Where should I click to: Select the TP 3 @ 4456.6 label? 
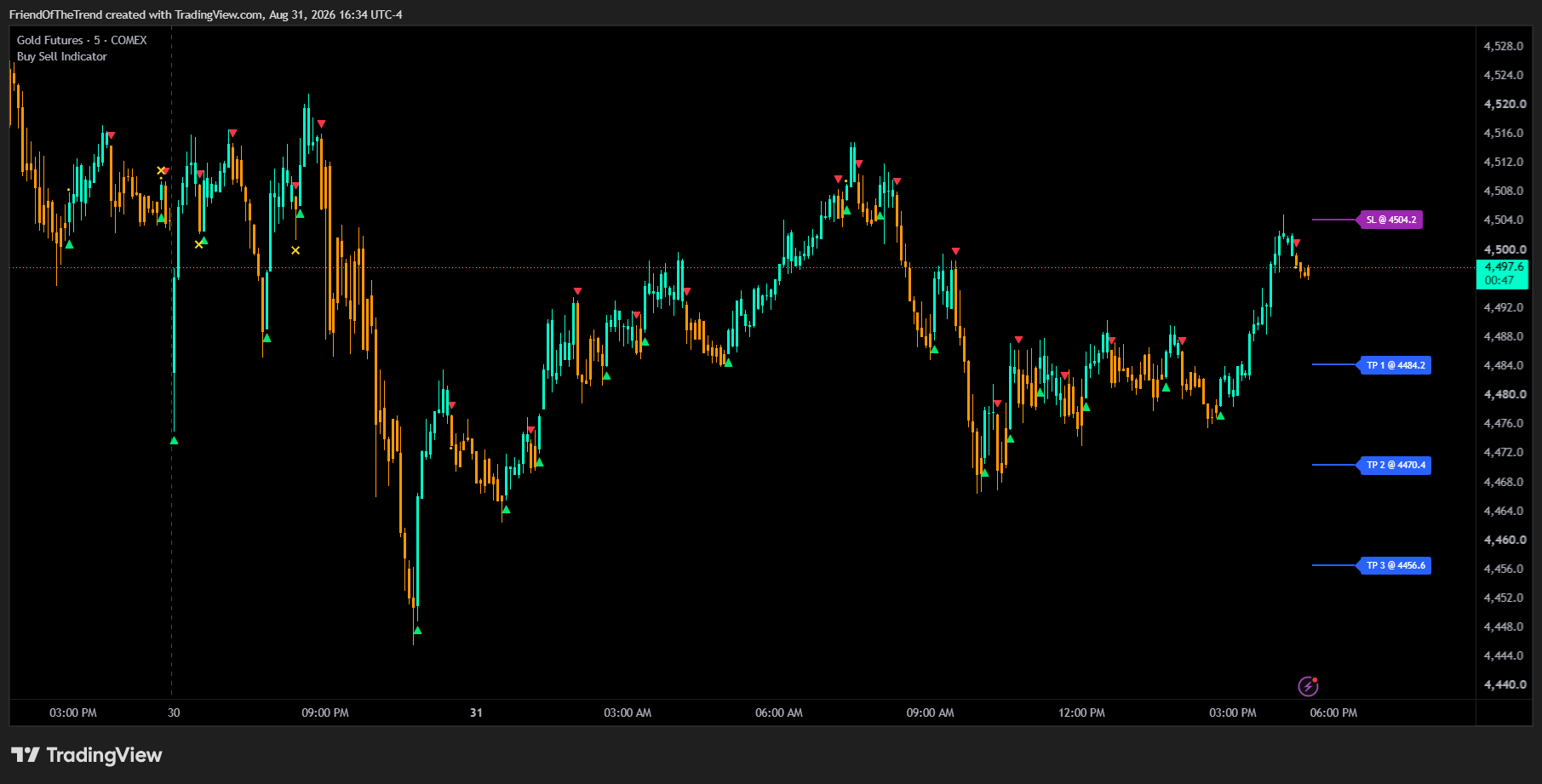[1395, 565]
